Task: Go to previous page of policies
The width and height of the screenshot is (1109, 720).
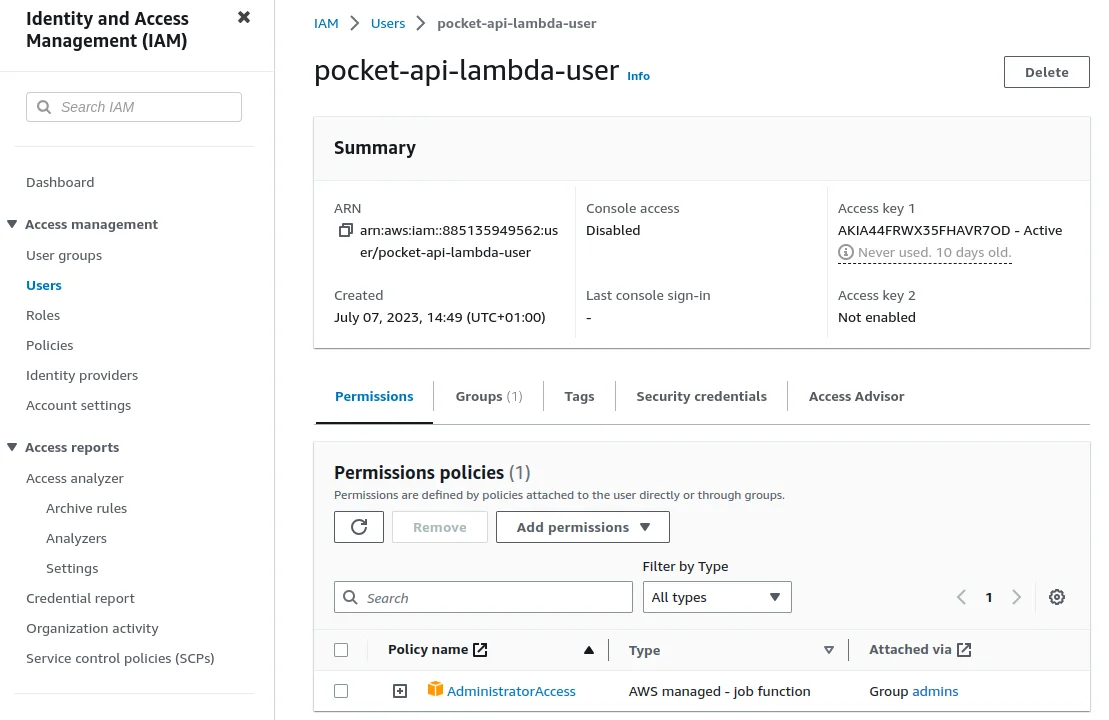Action: point(961,597)
